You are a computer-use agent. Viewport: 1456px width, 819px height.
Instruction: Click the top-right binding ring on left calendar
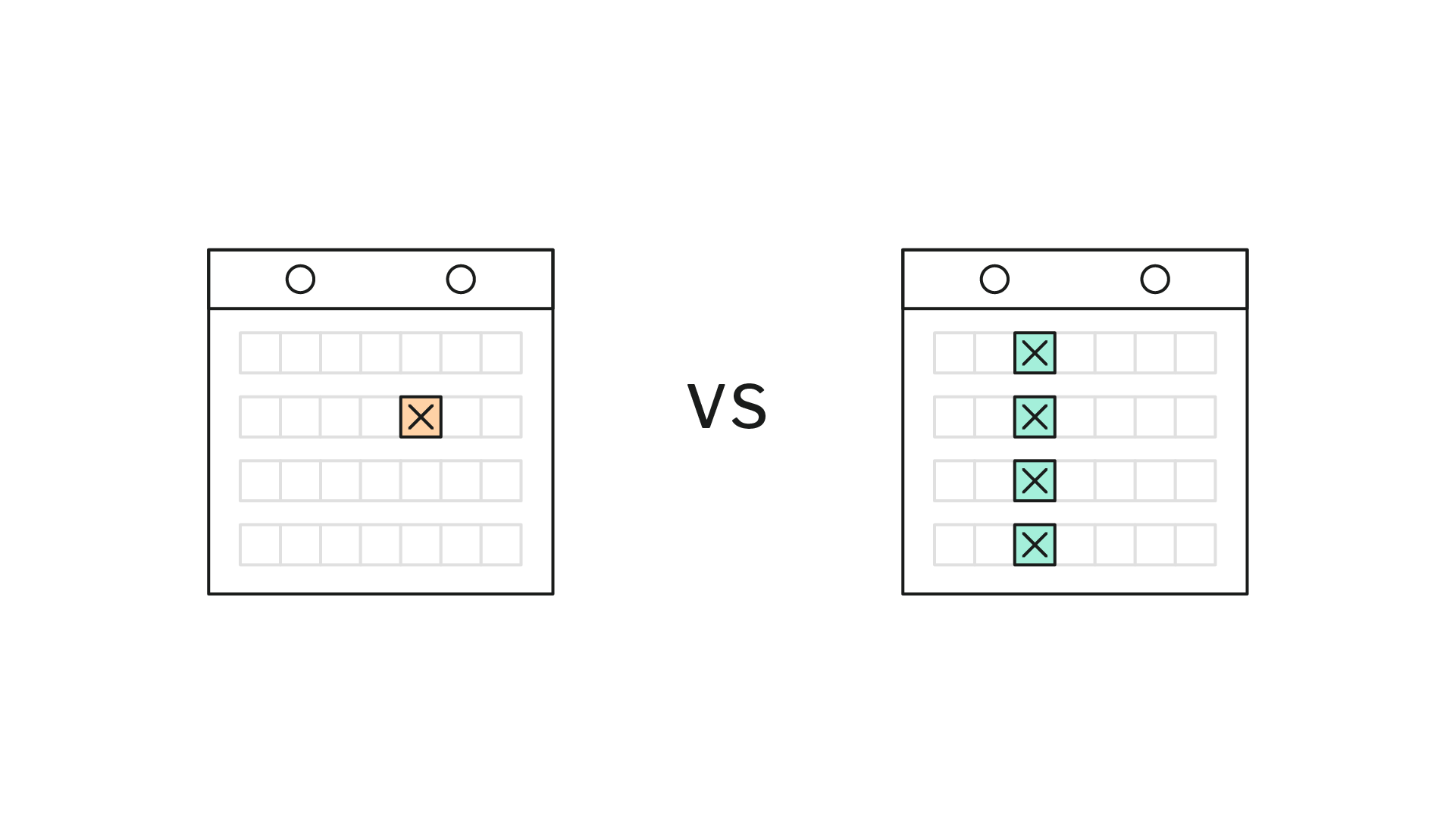459,280
